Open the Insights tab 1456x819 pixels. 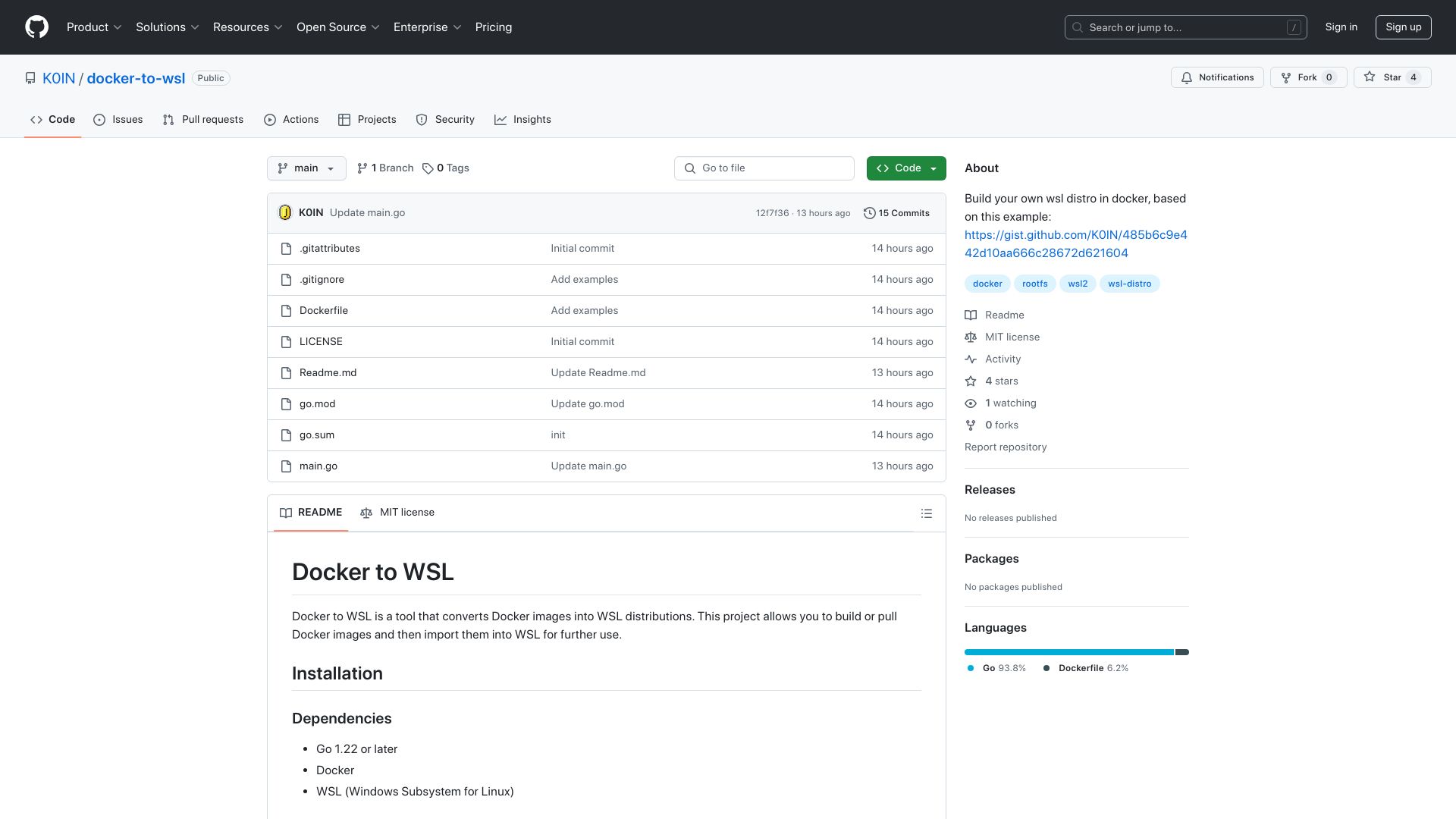(522, 120)
